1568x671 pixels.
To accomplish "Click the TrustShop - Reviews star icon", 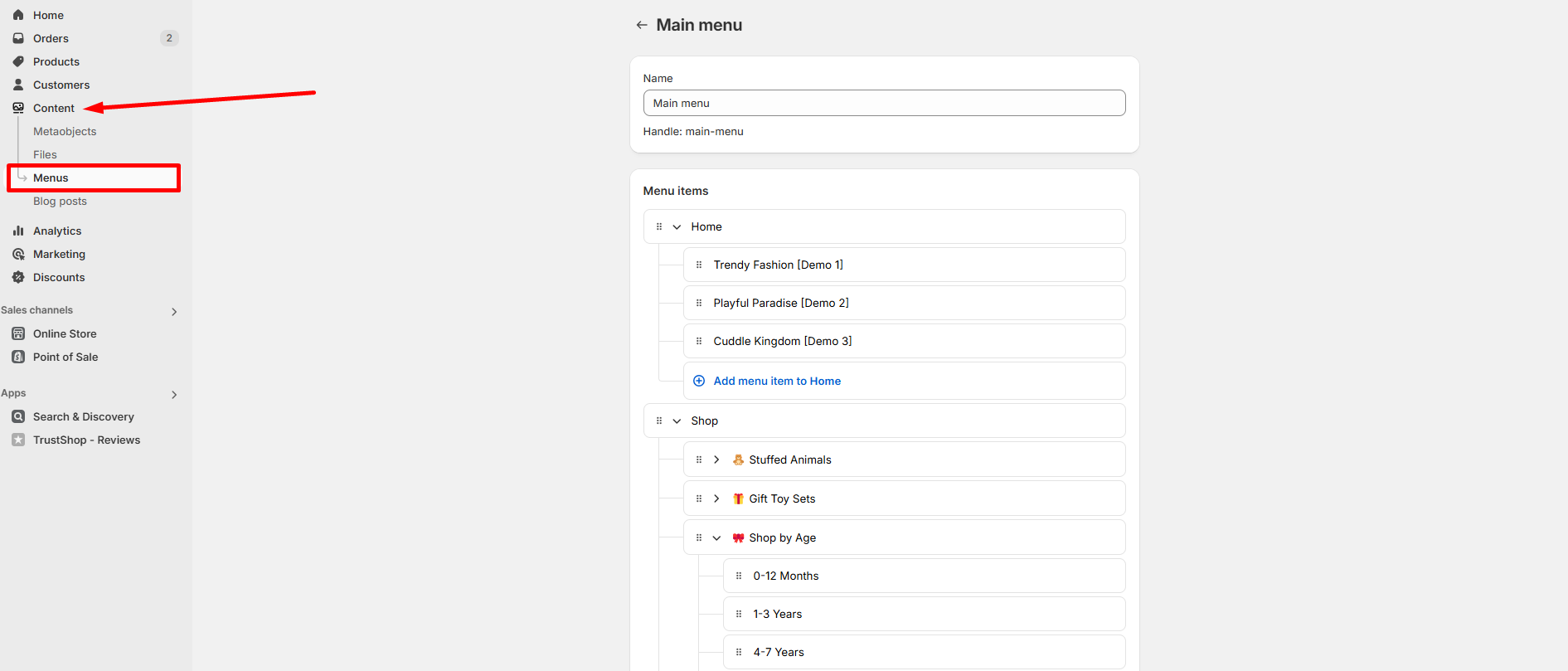I will tap(18, 440).
